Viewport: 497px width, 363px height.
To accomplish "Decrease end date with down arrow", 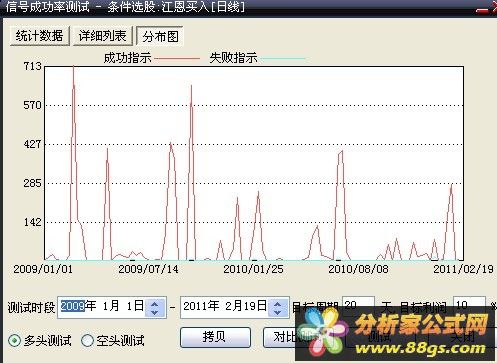I will 277,312.
